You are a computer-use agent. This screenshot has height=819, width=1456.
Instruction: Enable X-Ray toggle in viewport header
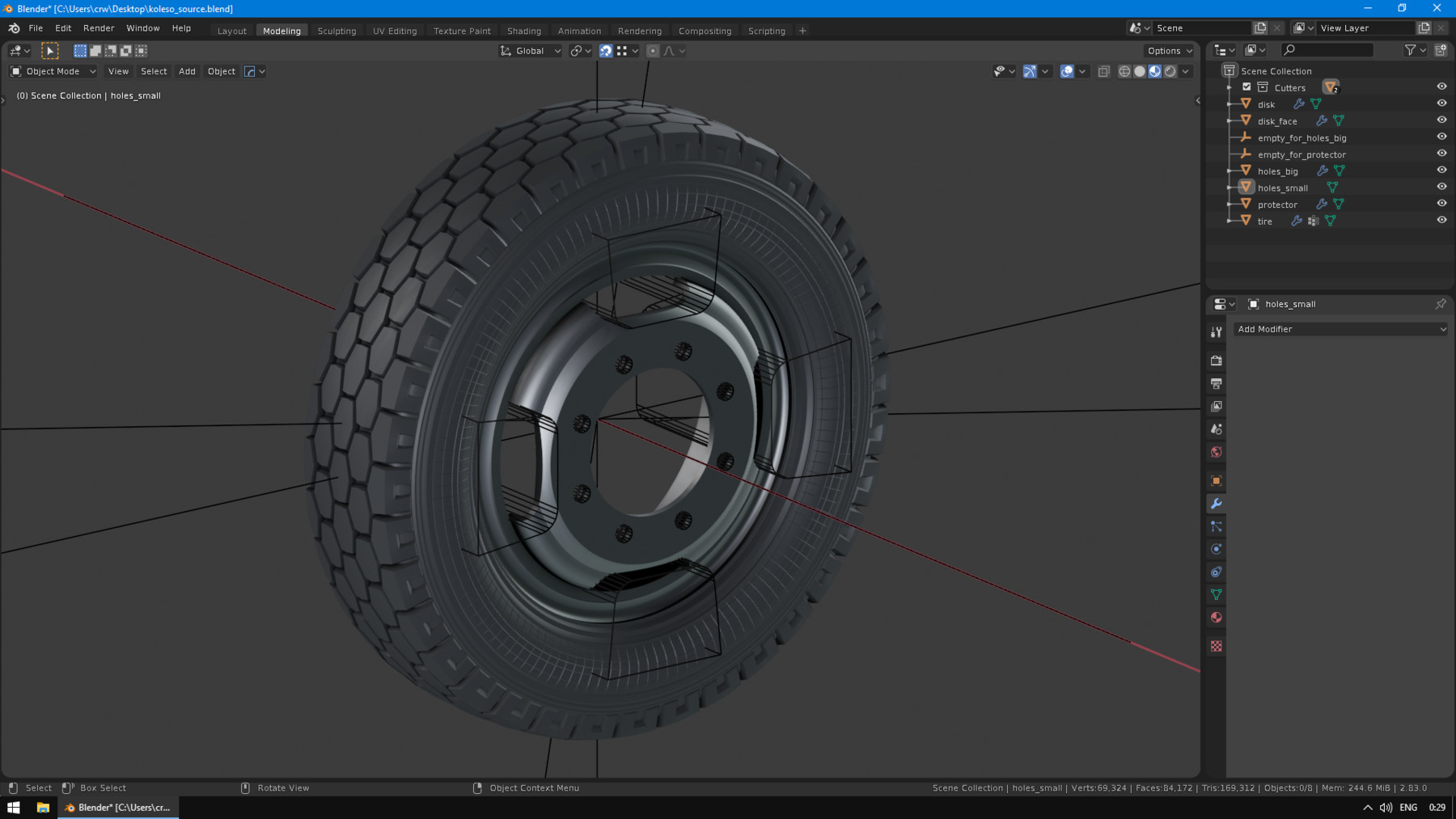[1104, 71]
